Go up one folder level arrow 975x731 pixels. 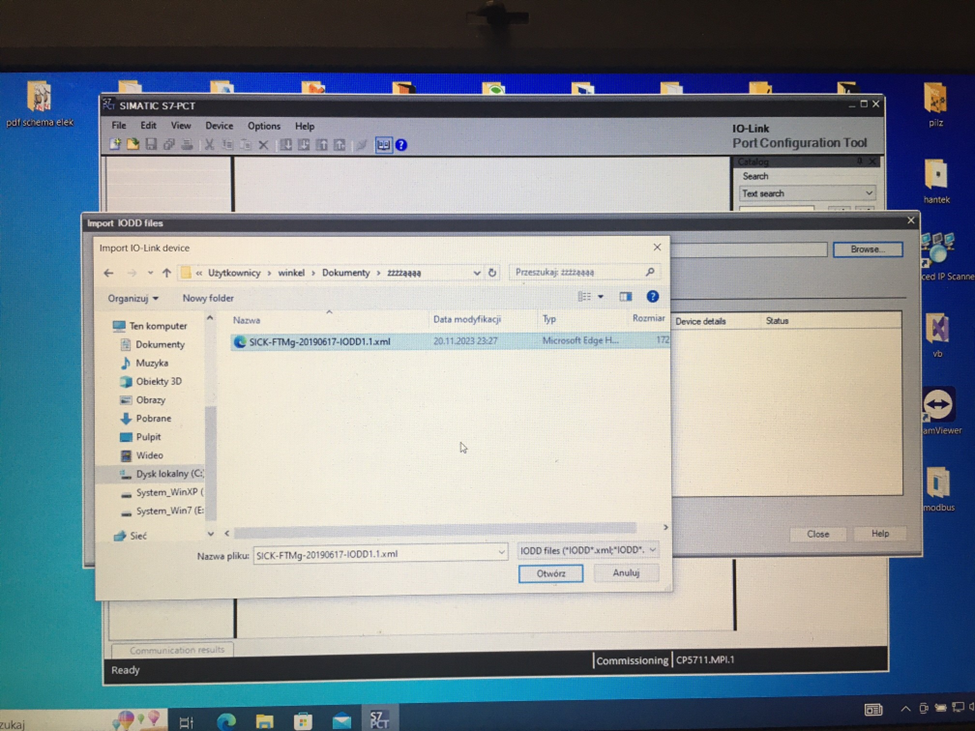(x=166, y=273)
